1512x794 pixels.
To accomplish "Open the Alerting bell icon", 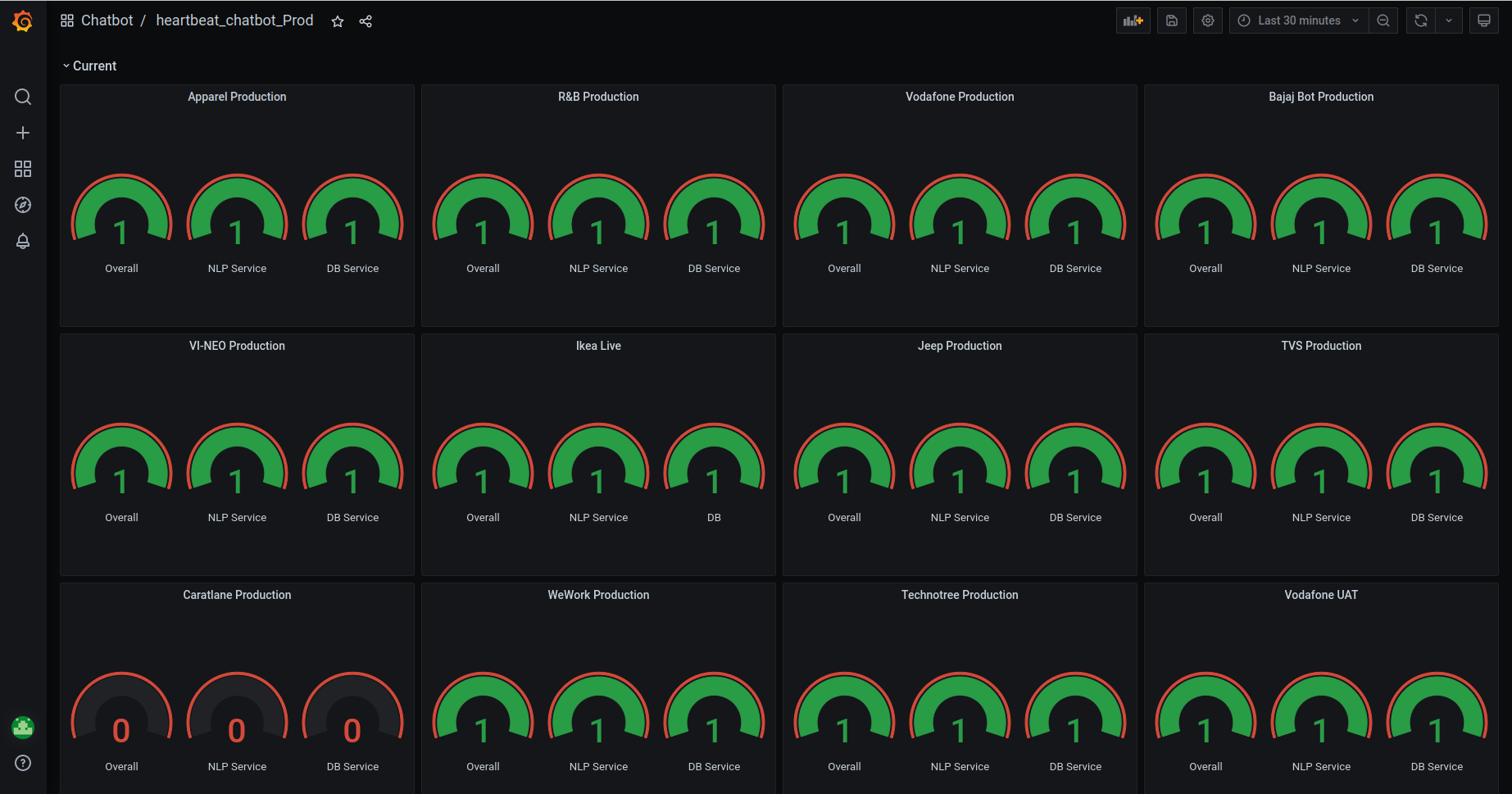I will (x=23, y=241).
